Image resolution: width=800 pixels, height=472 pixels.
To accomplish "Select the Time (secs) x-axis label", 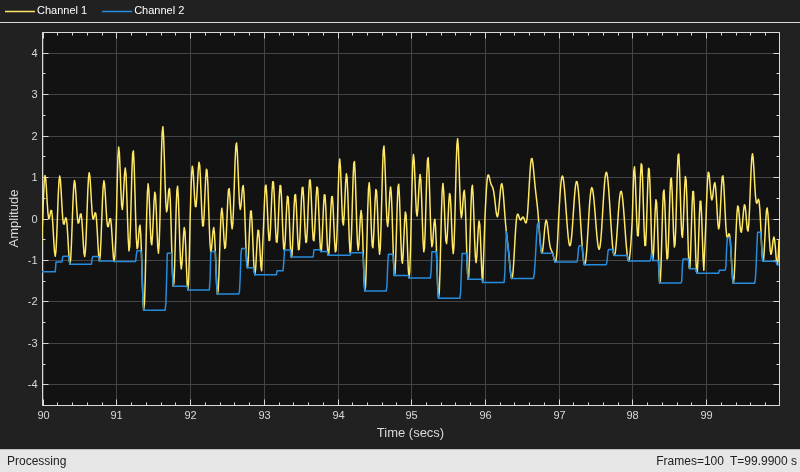I will 410,433.
